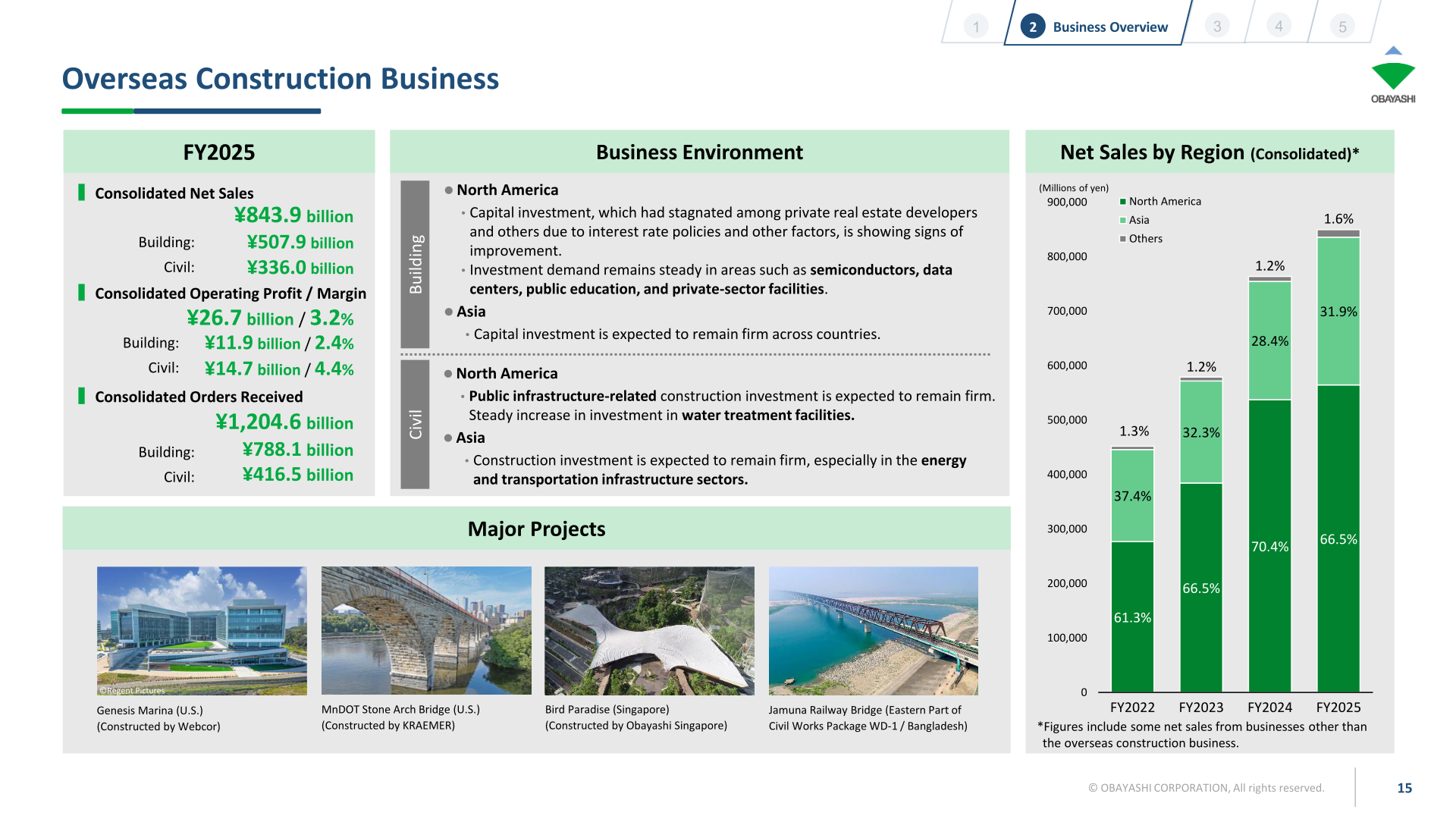Click the Business Environment header
This screenshot has height=819, width=1456.
click(699, 152)
